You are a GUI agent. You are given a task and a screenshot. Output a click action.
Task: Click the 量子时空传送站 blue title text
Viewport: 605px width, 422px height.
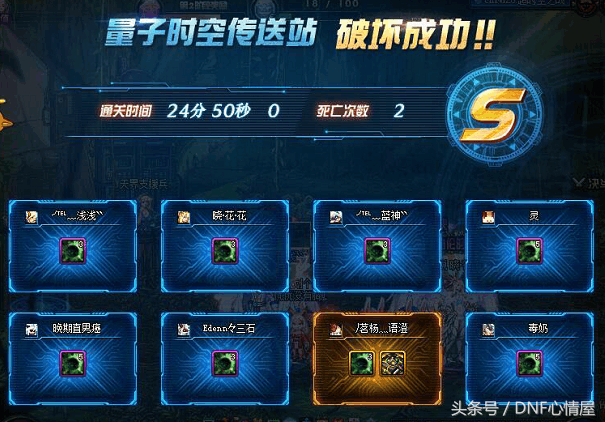211,32
